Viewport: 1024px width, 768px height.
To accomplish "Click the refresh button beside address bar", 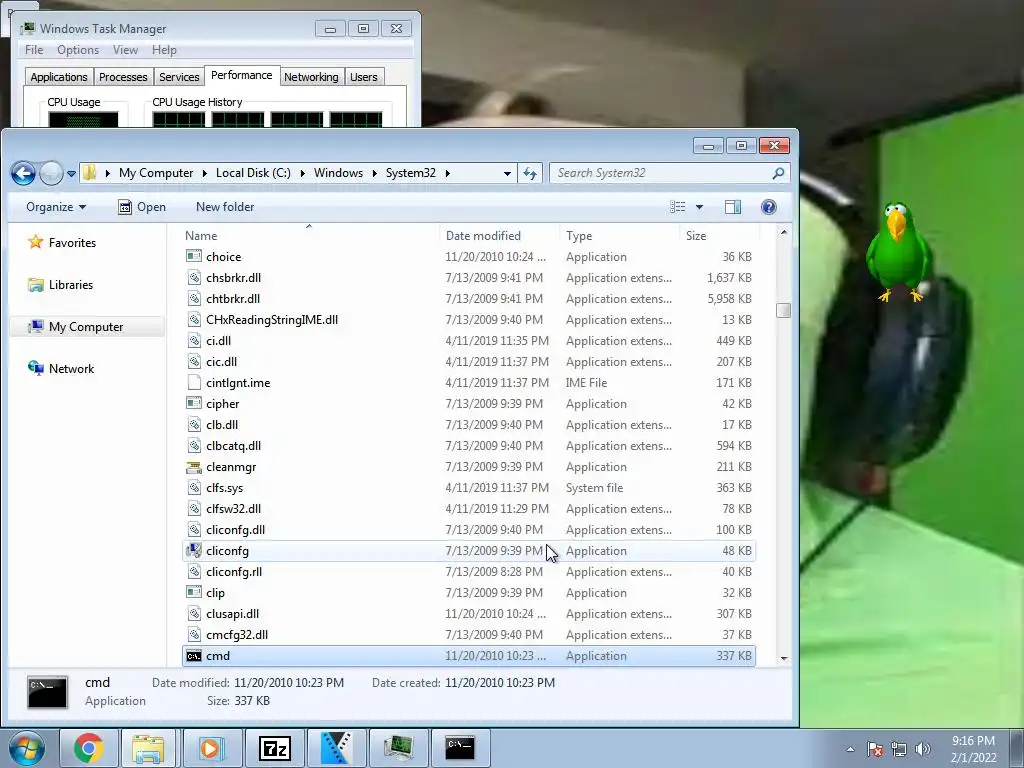I will (530, 173).
